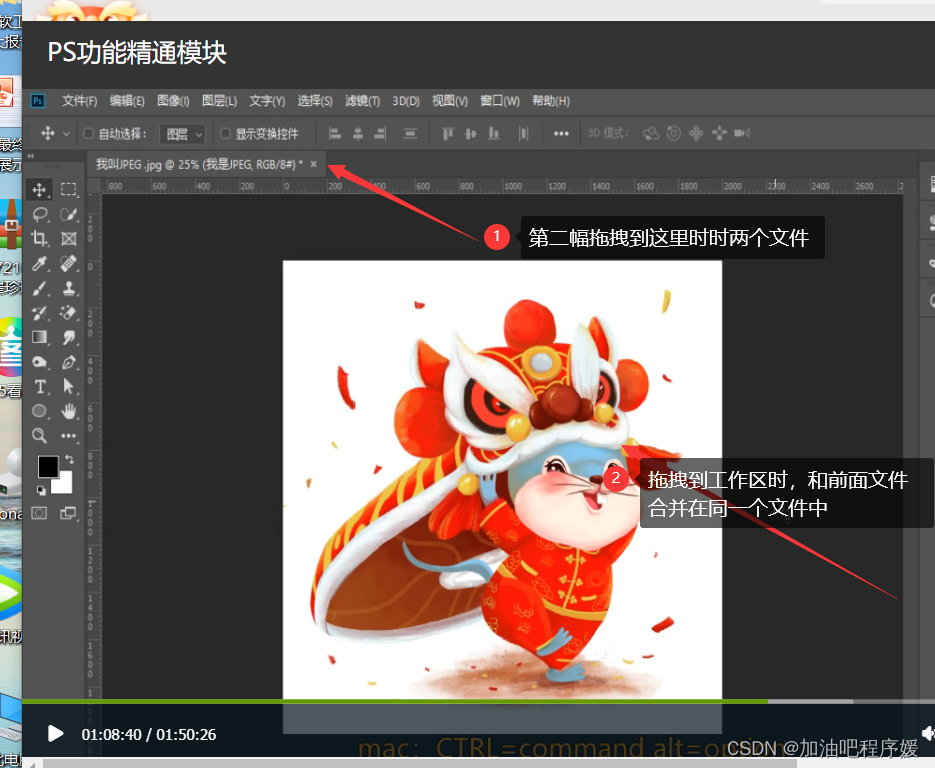Screen dimensions: 935x768
Task: Select the Horizontal Type tool
Action: click(39, 387)
